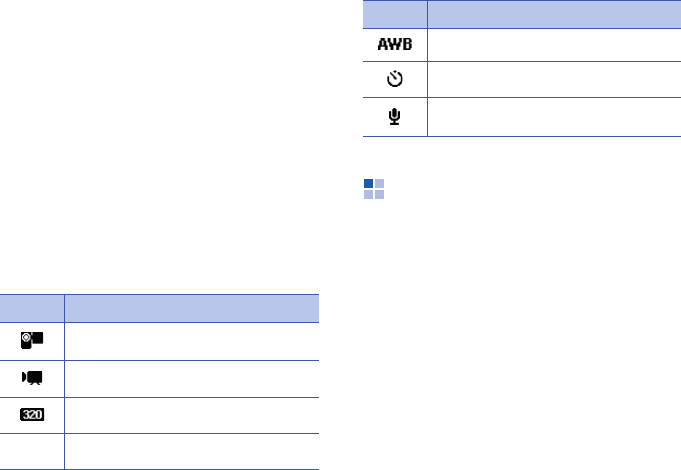Click the narrow header cell above the camcorder icon
This screenshot has height=470, width=681.
pyautogui.click(x=32, y=308)
